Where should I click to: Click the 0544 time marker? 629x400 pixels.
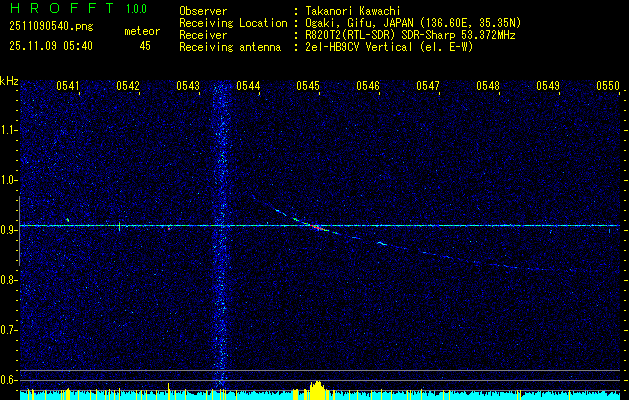248,85
